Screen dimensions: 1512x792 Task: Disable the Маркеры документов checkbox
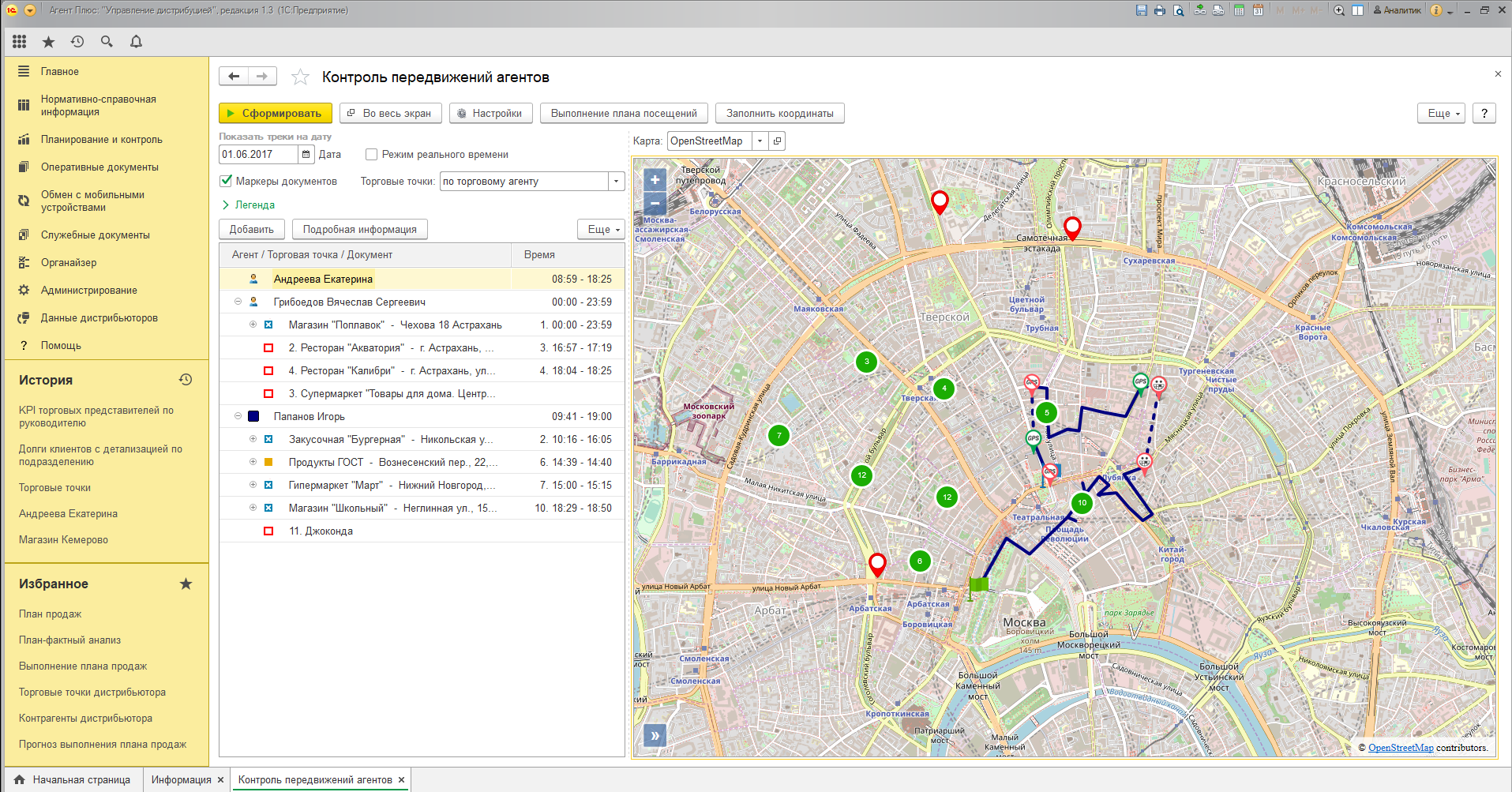pyautogui.click(x=227, y=181)
